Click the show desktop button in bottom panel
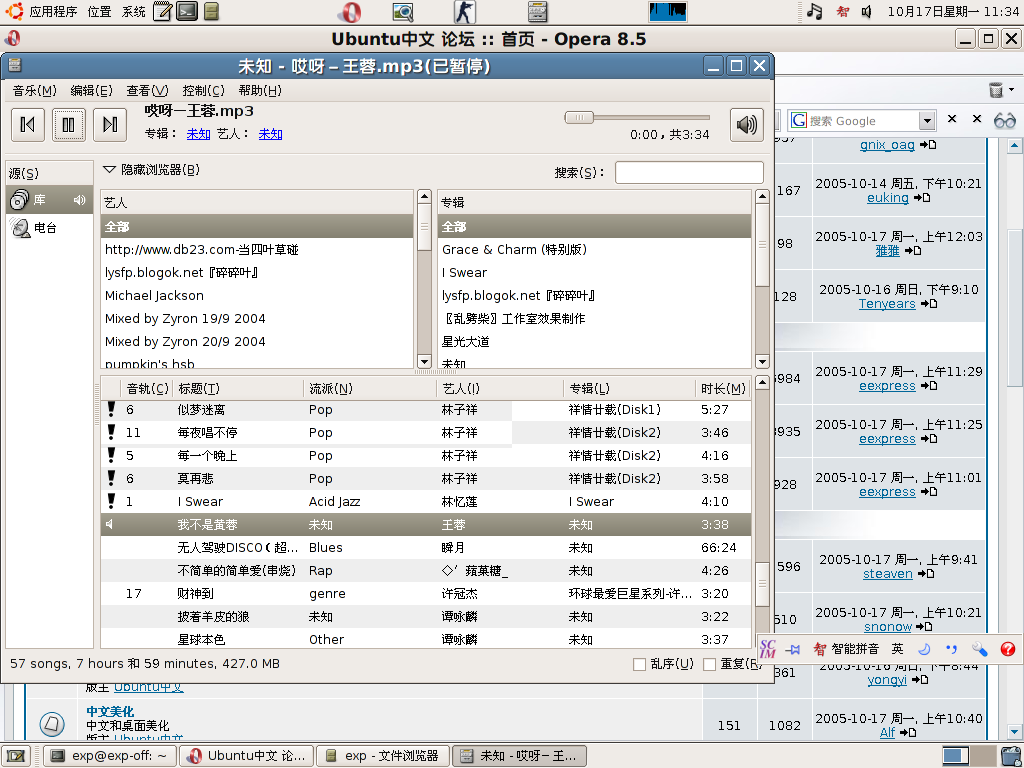Screen dimensions: 1024x768 [x=16, y=756]
